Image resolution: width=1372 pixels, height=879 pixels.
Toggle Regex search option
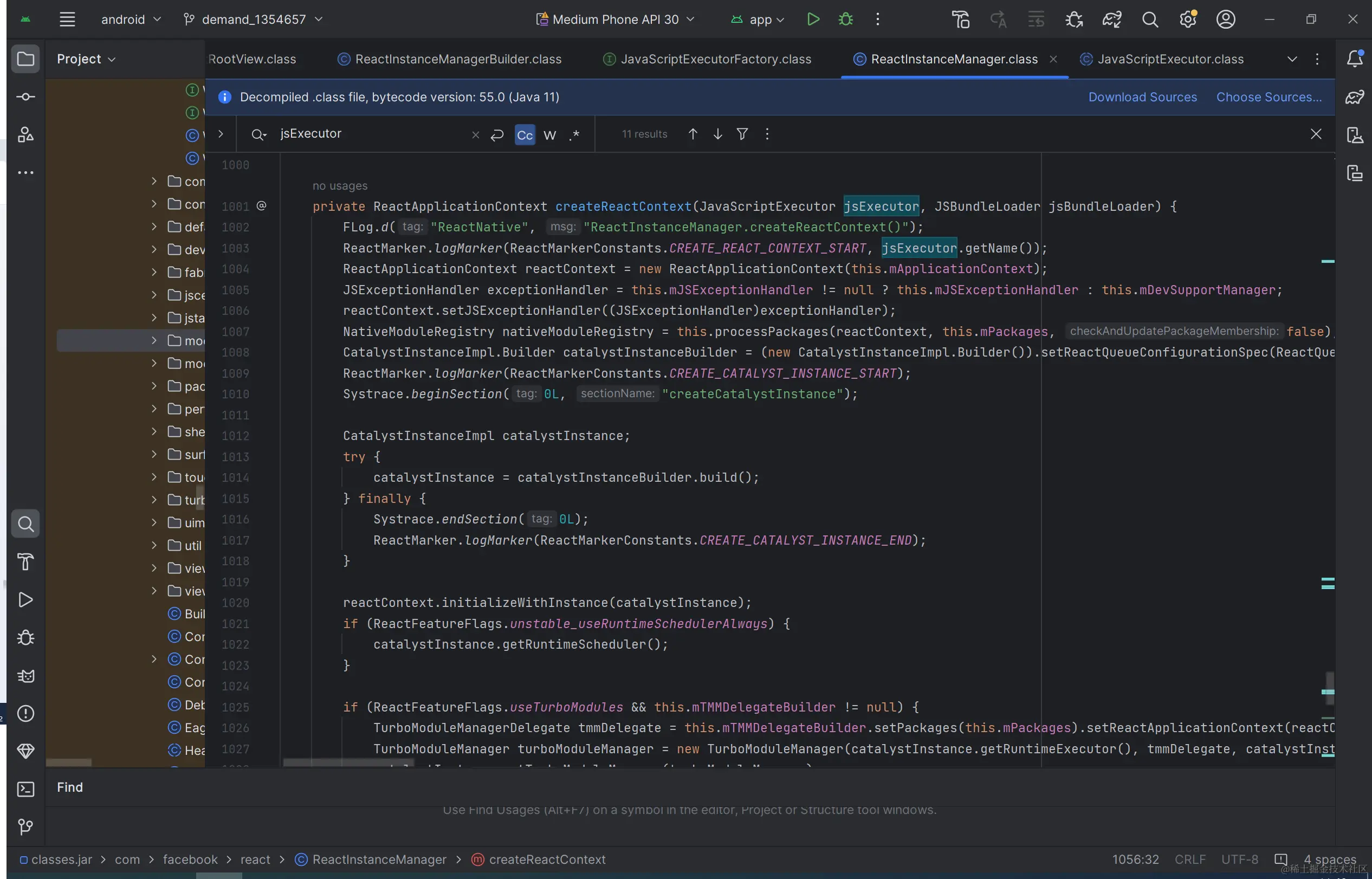(574, 135)
